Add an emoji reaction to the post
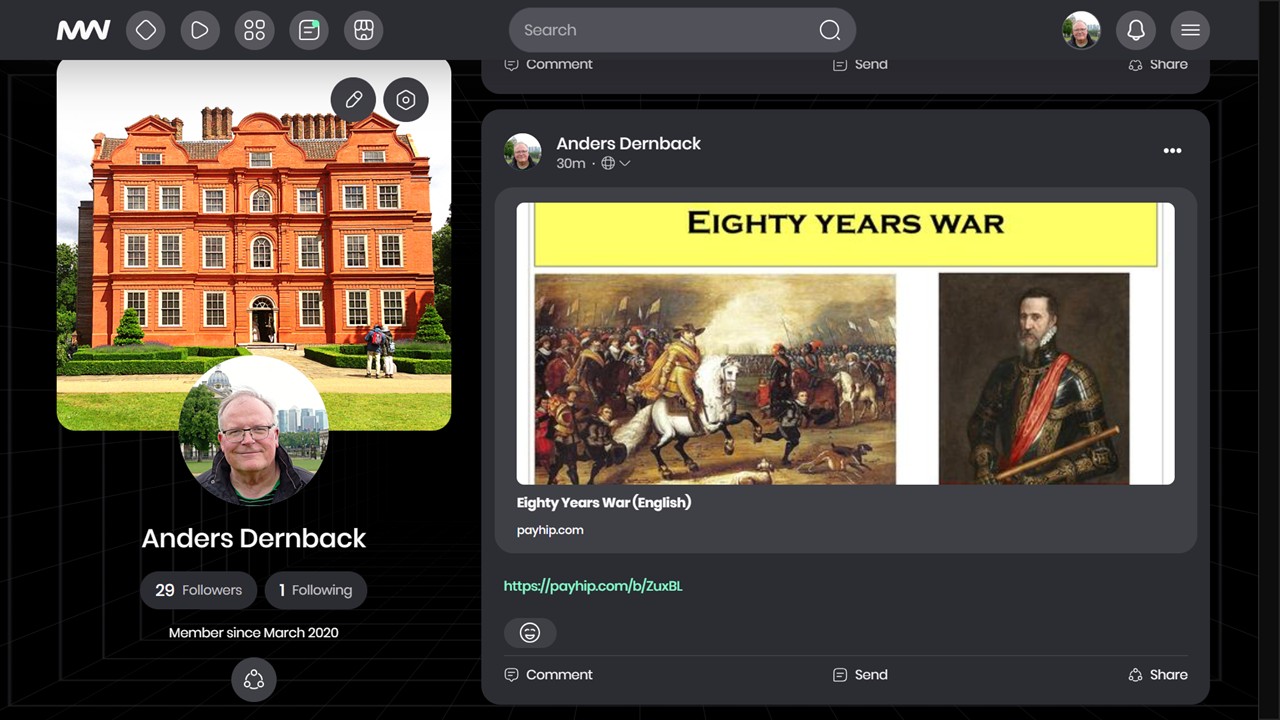The image size is (1280, 720). click(530, 632)
